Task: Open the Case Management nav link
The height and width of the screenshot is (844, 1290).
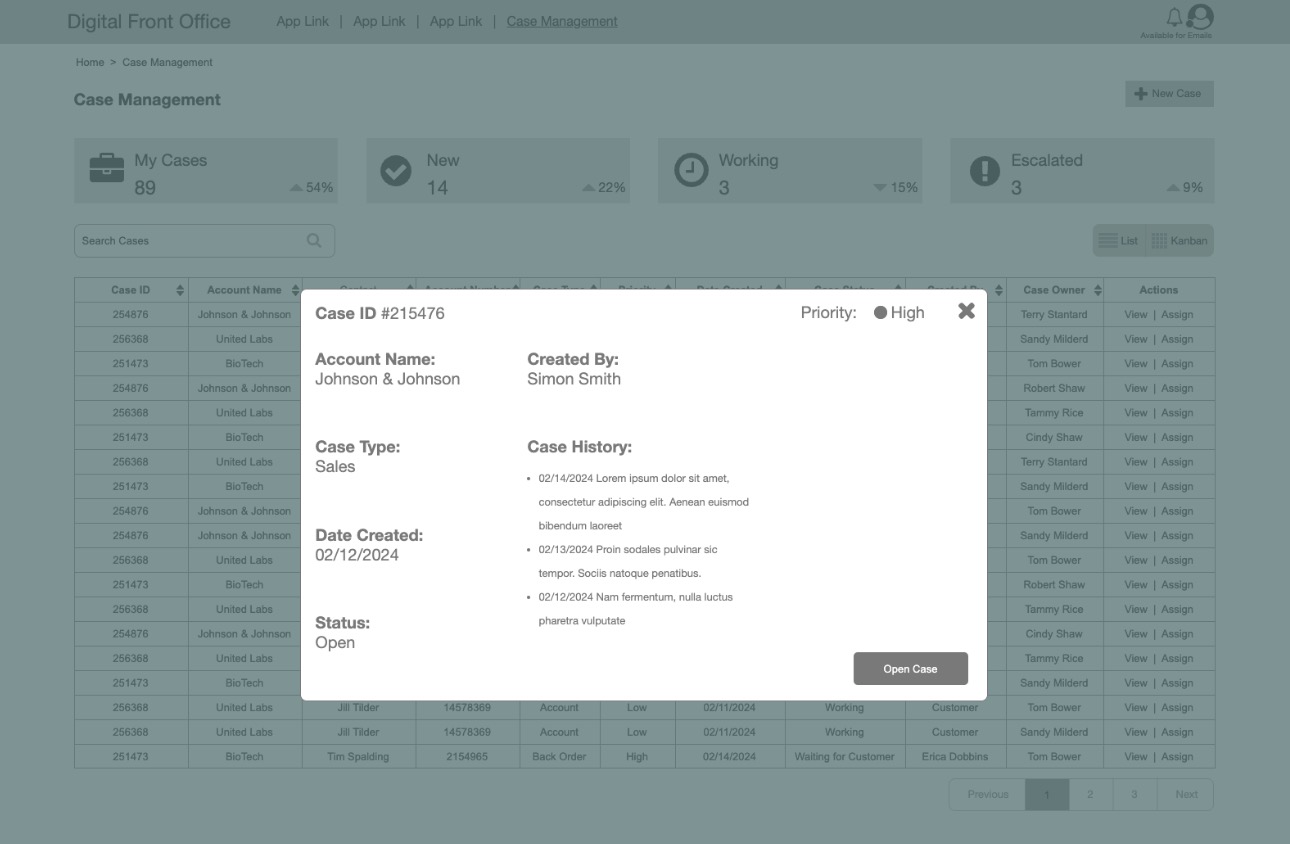Action: 562,21
